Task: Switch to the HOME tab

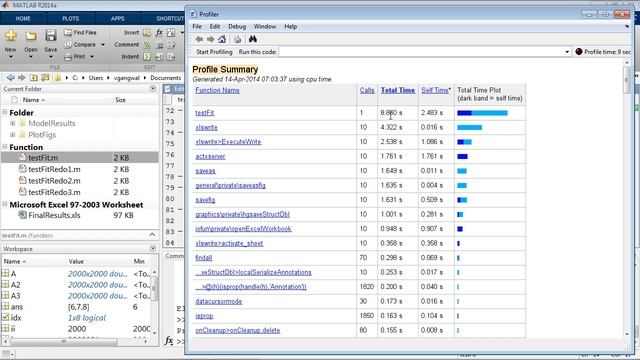Action: click(23, 19)
